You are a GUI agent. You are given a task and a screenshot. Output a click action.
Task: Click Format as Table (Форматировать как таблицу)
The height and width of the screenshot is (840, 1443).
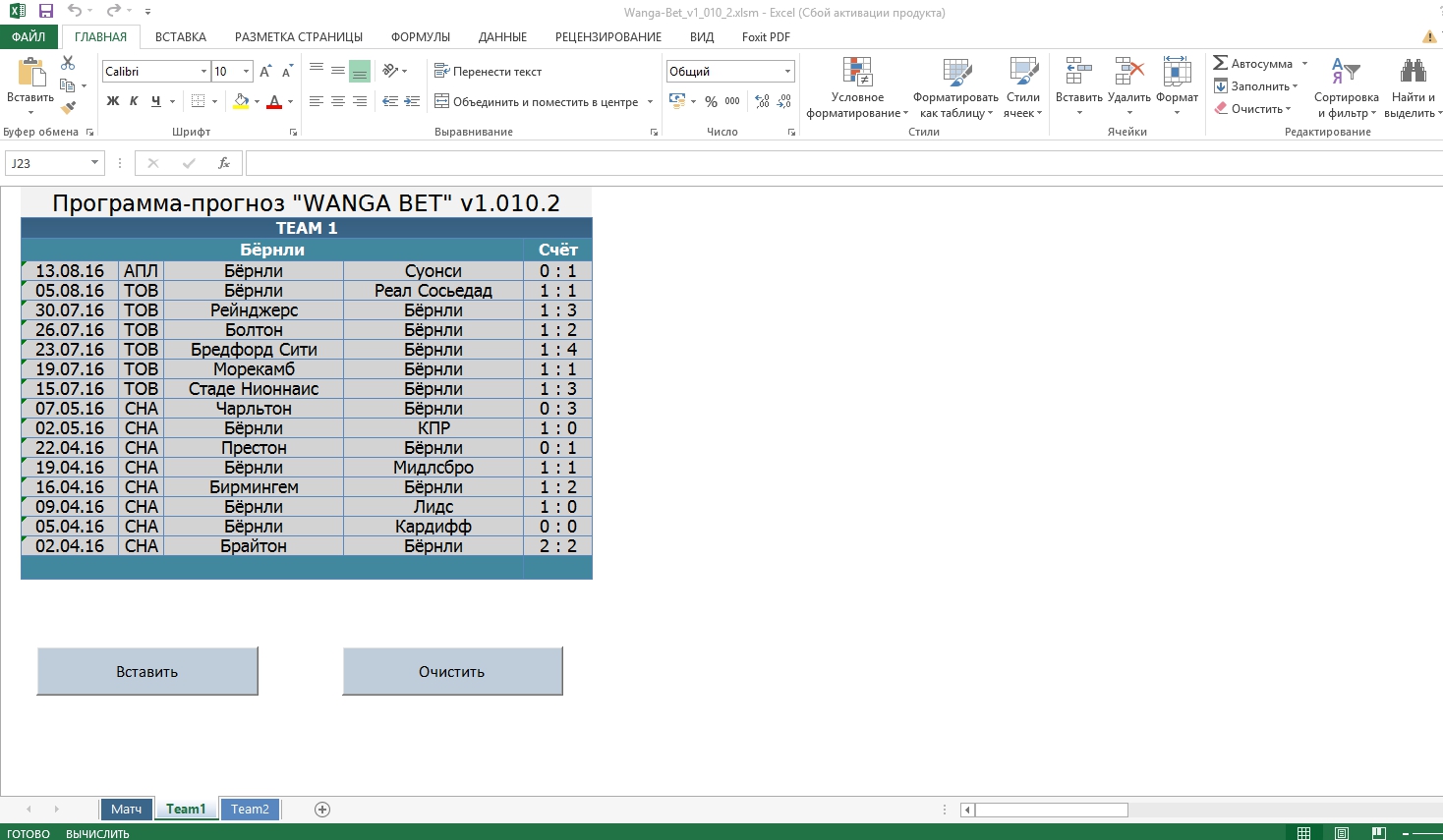pos(955,87)
